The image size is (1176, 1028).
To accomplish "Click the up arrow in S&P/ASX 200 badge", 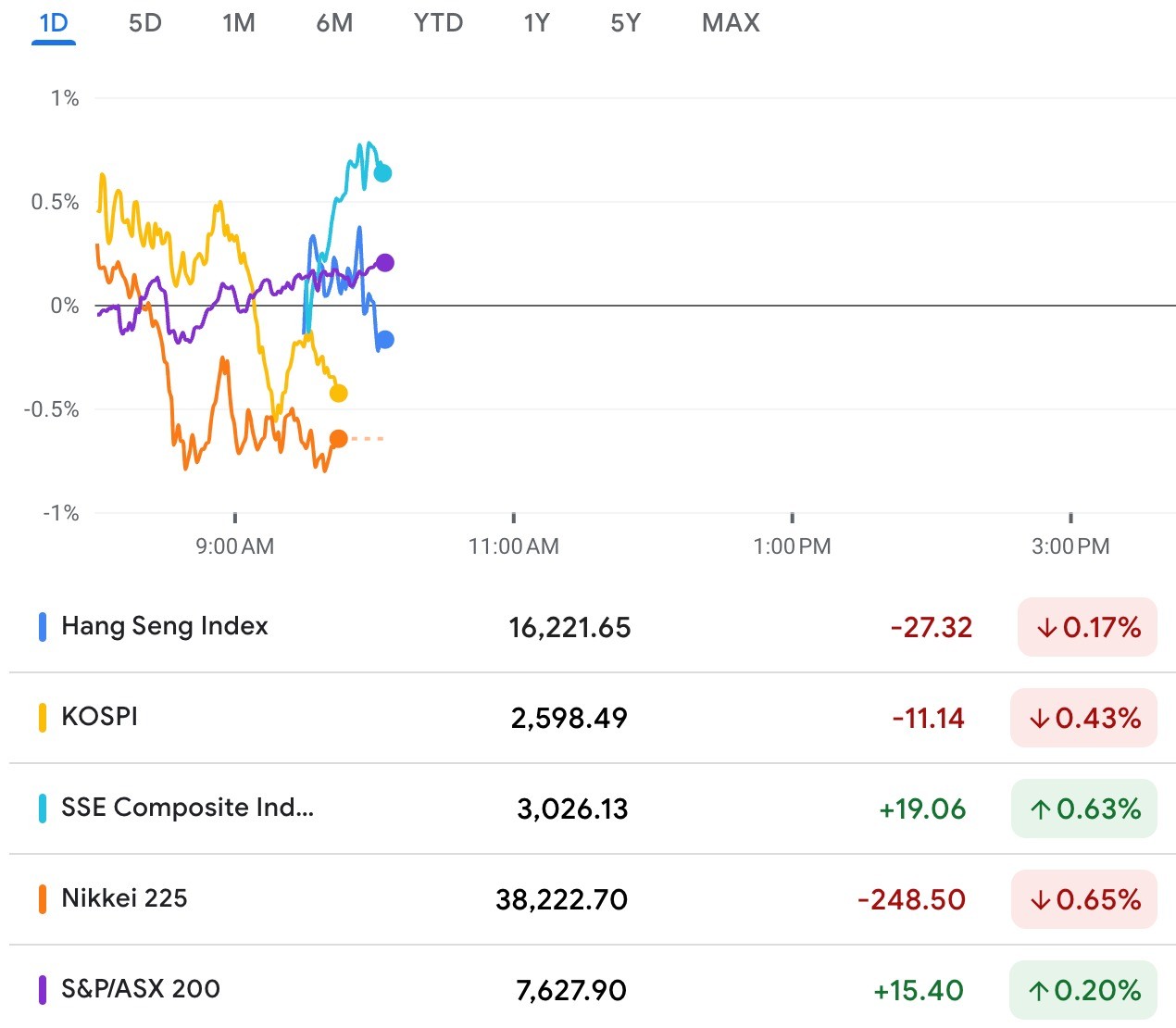I will [x=1038, y=991].
